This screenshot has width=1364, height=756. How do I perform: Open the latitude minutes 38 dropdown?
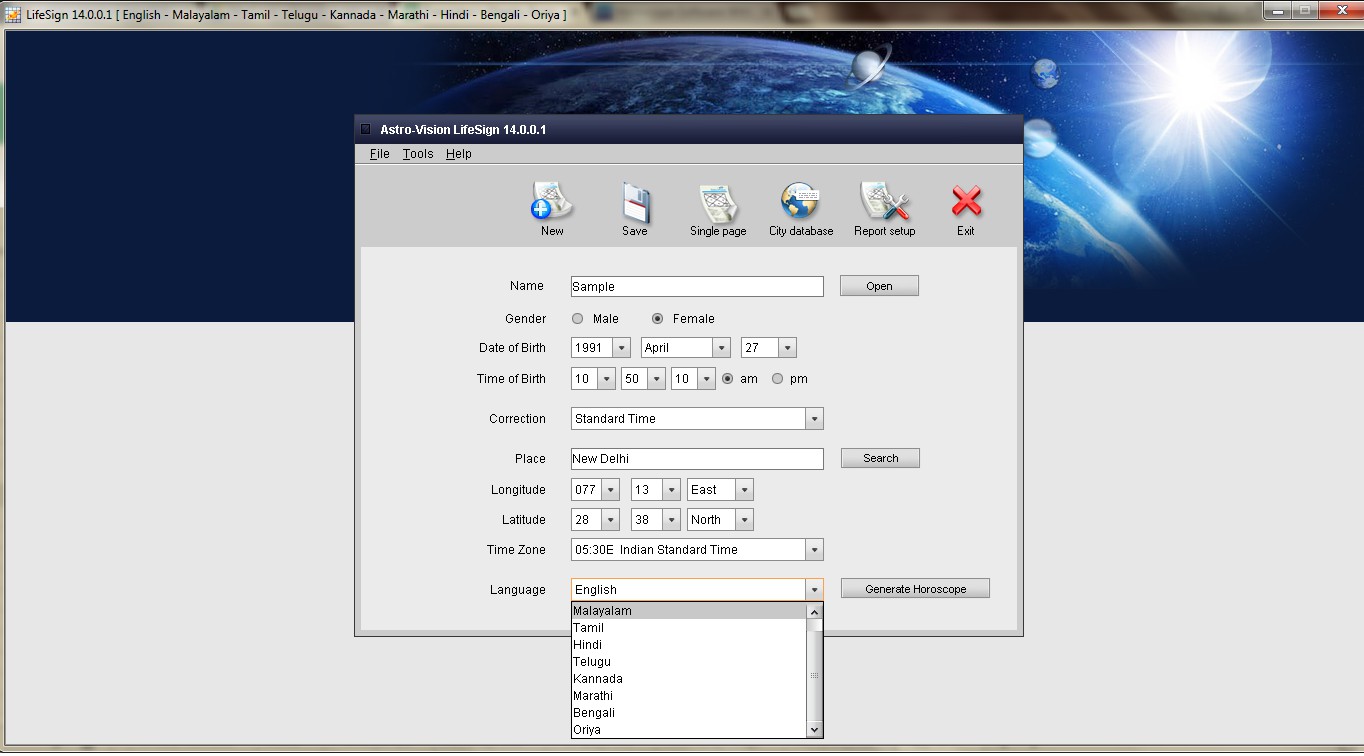pyautogui.click(x=671, y=520)
